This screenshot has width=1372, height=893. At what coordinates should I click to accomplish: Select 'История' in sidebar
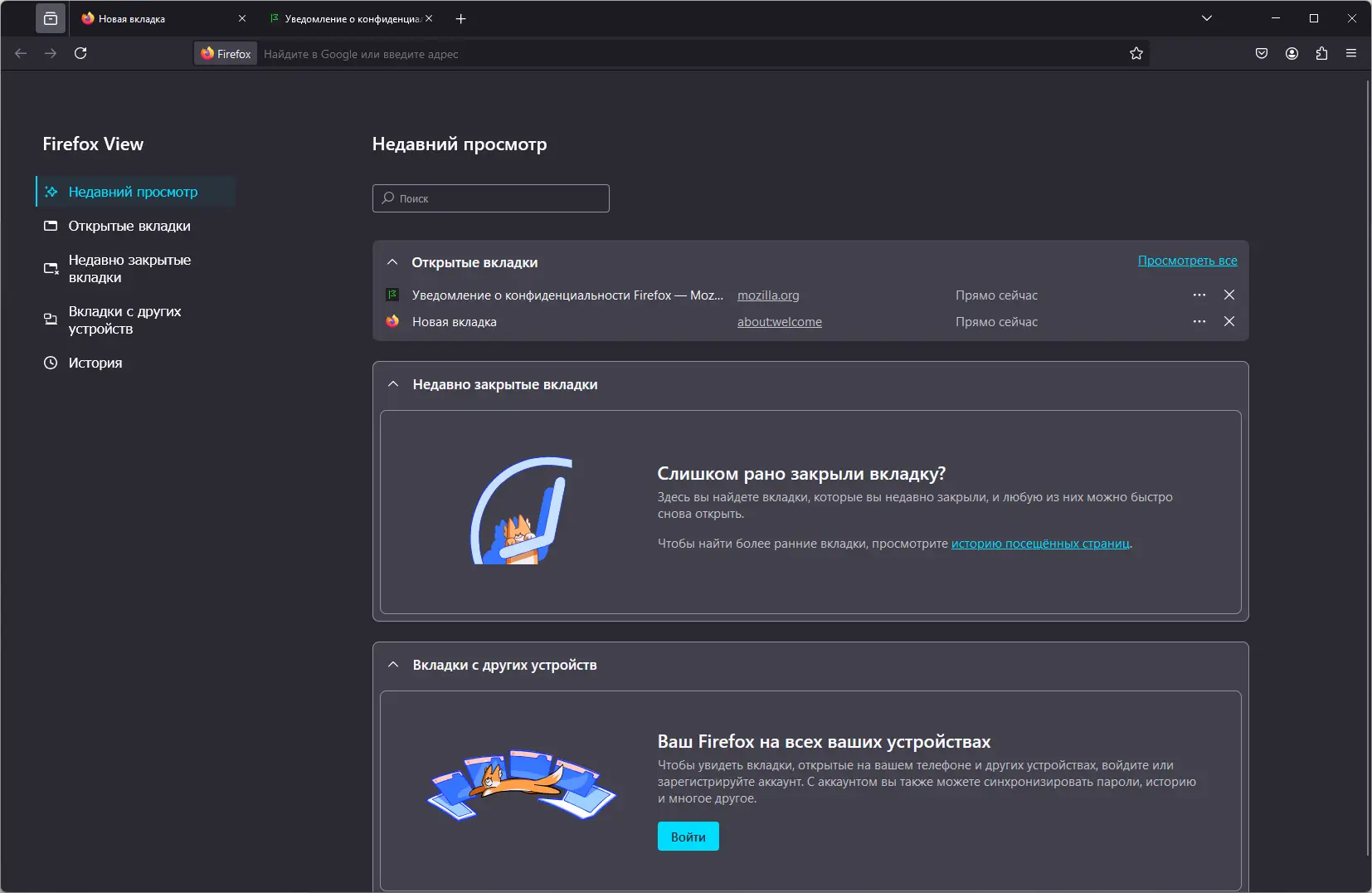point(136,363)
